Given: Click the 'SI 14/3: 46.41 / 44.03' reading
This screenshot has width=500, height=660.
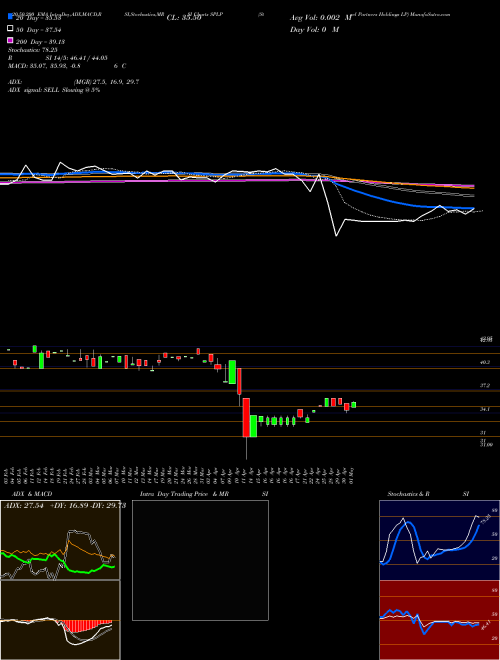Looking at the screenshot, I should click(77, 58).
